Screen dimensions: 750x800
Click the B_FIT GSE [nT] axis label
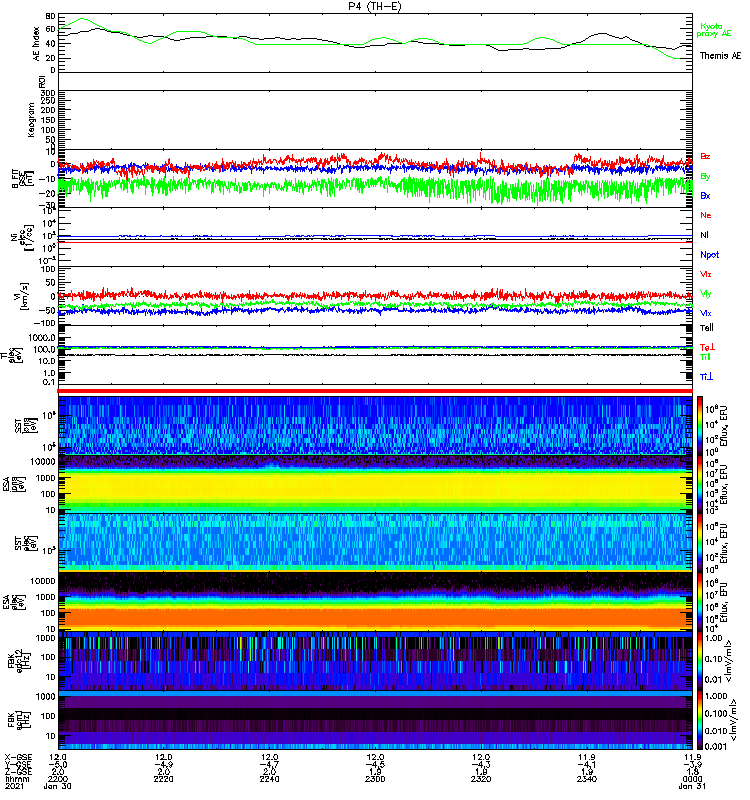(21, 179)
